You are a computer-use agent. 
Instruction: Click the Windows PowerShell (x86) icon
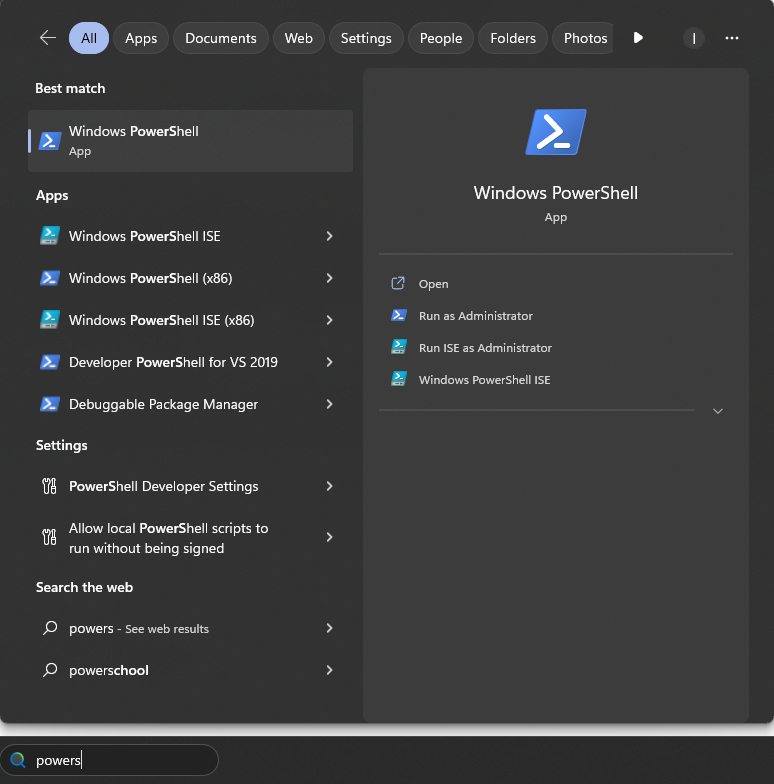(50, 278)
